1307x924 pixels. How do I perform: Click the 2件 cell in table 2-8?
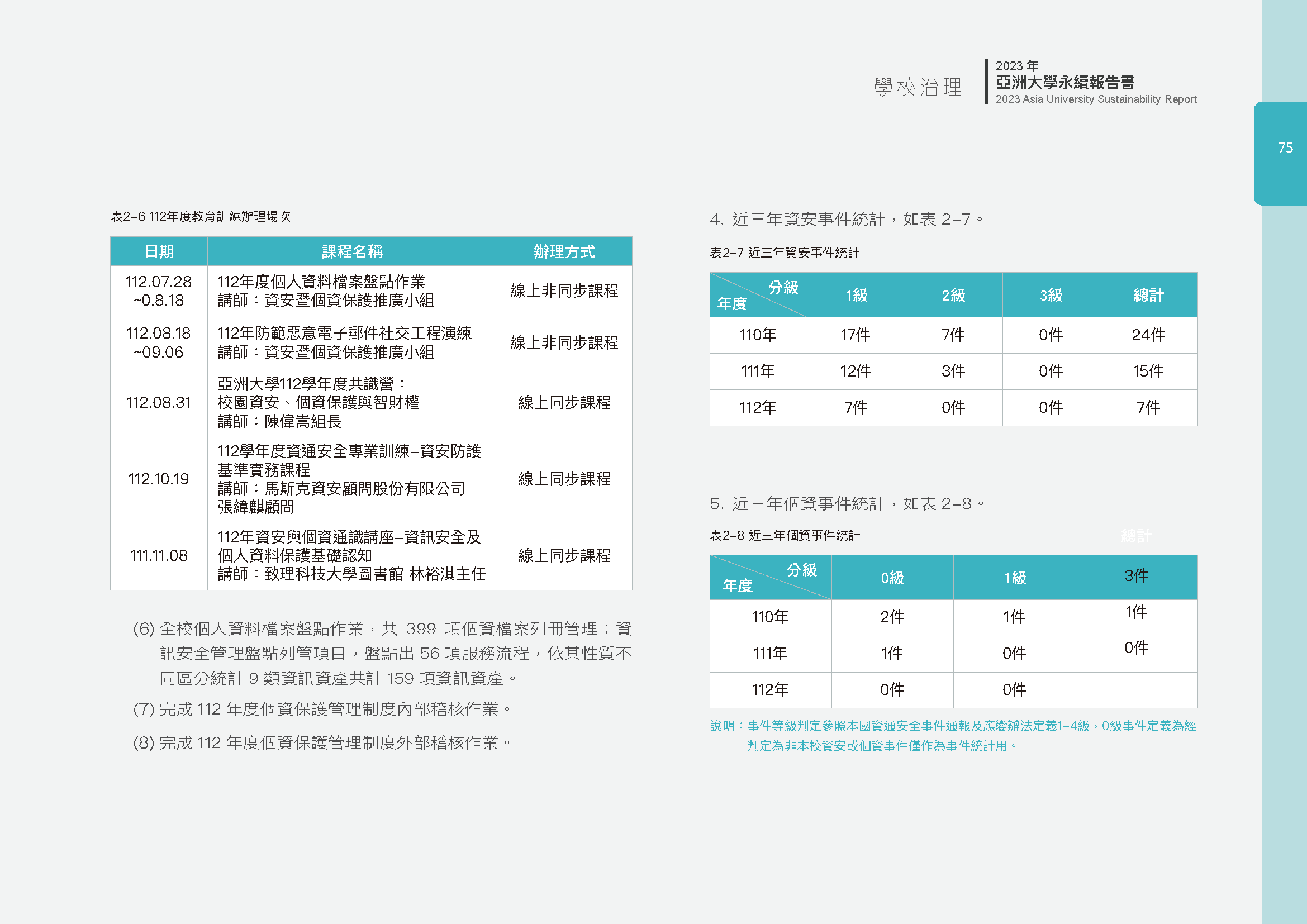[x=892, y=617]
